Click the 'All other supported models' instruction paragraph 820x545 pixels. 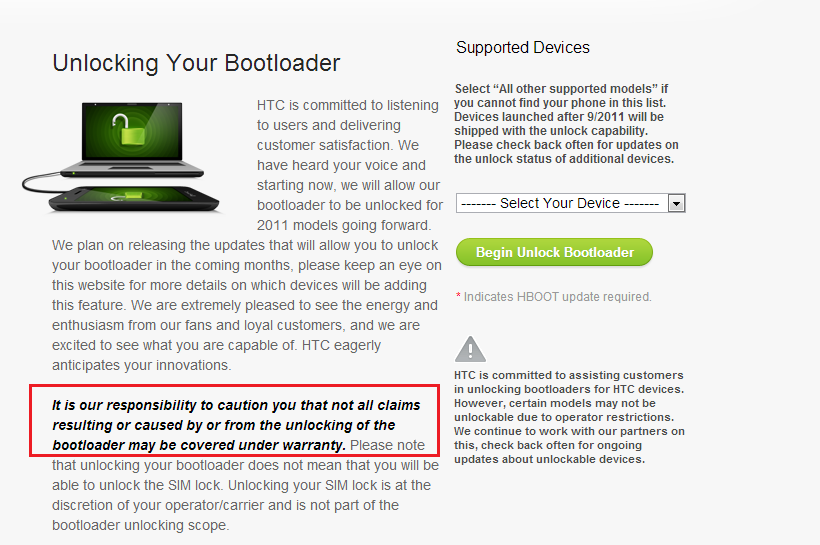coord(566,123)
